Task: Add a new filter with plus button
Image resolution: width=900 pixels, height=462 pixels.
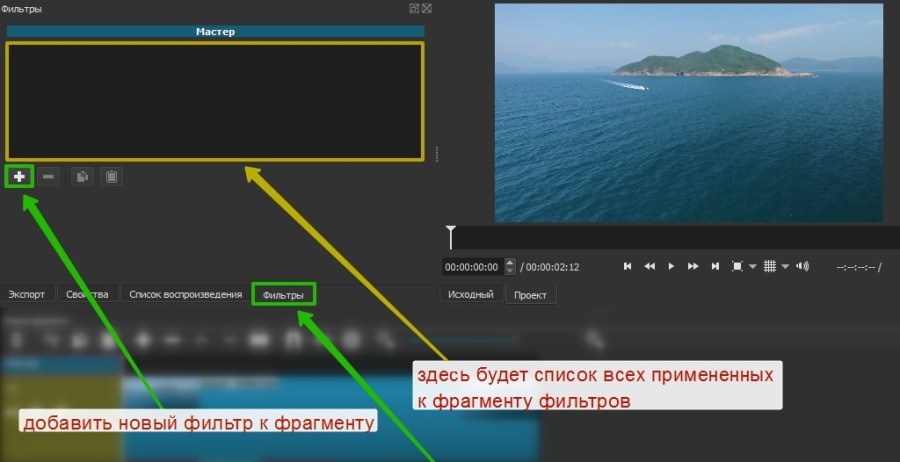Action: pyautogui.click(x=19, y=176)
